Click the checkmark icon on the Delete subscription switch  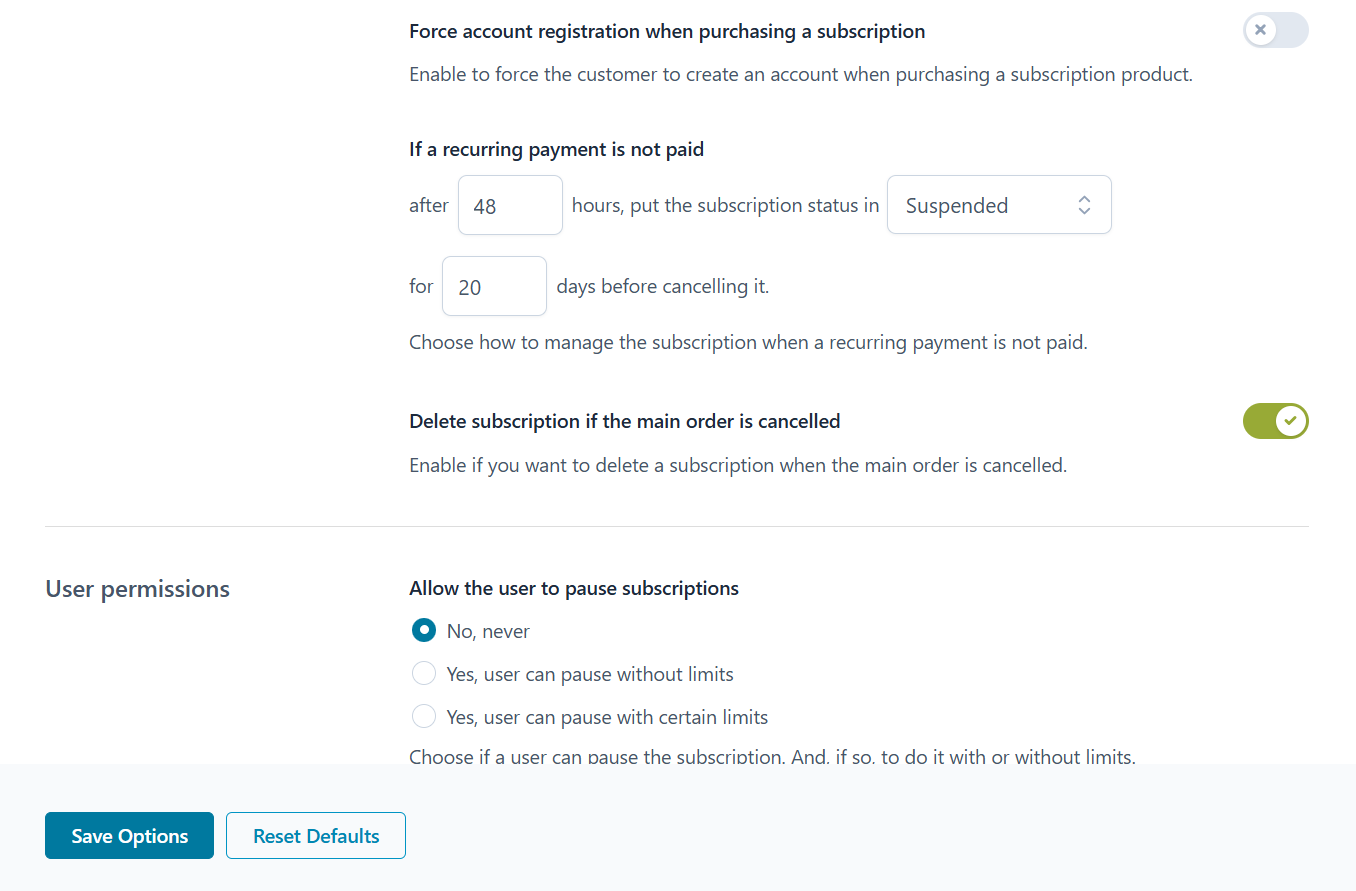pyautogui.click(x=1291, y=421)
